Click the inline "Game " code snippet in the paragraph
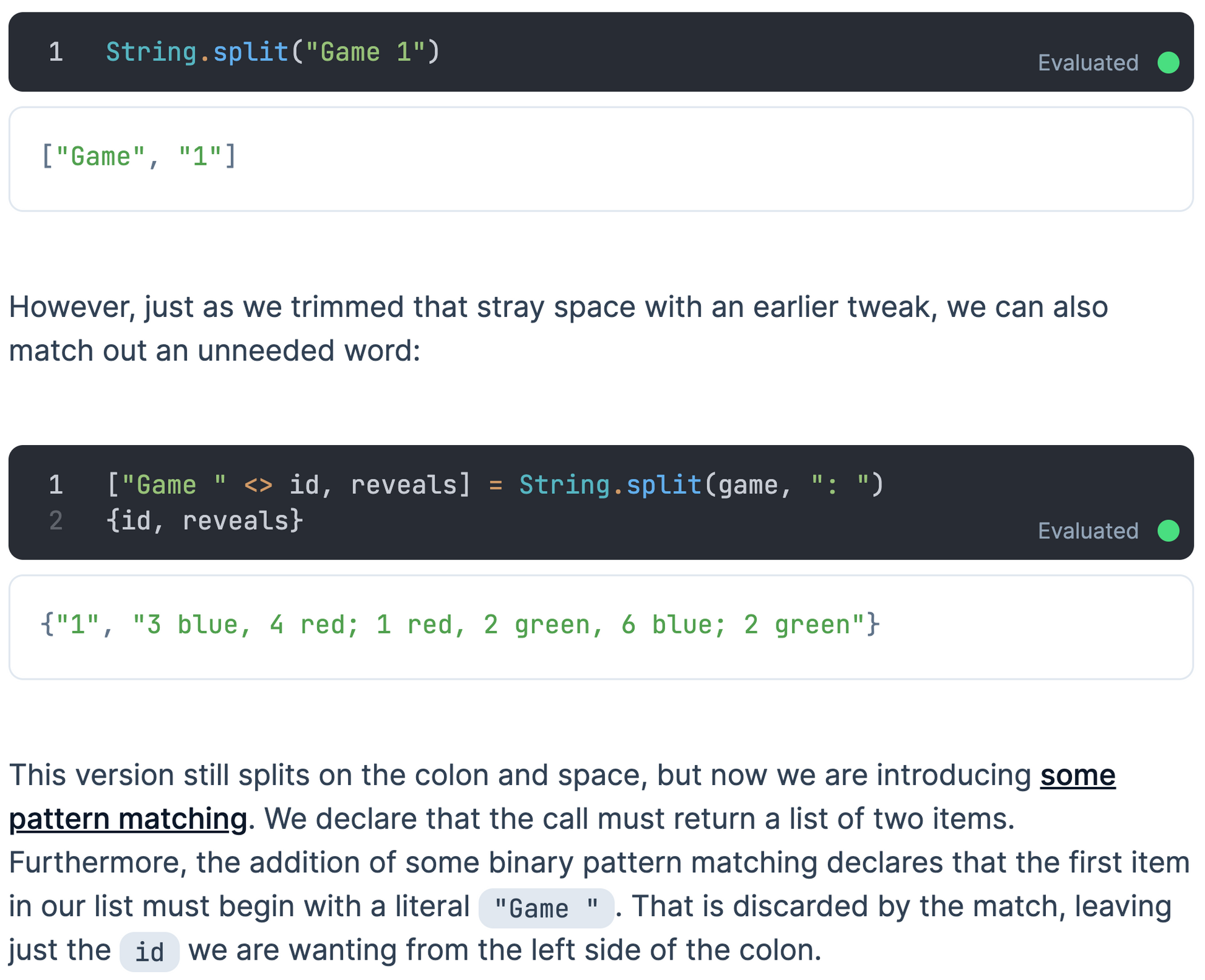 [x=546, y=908]
